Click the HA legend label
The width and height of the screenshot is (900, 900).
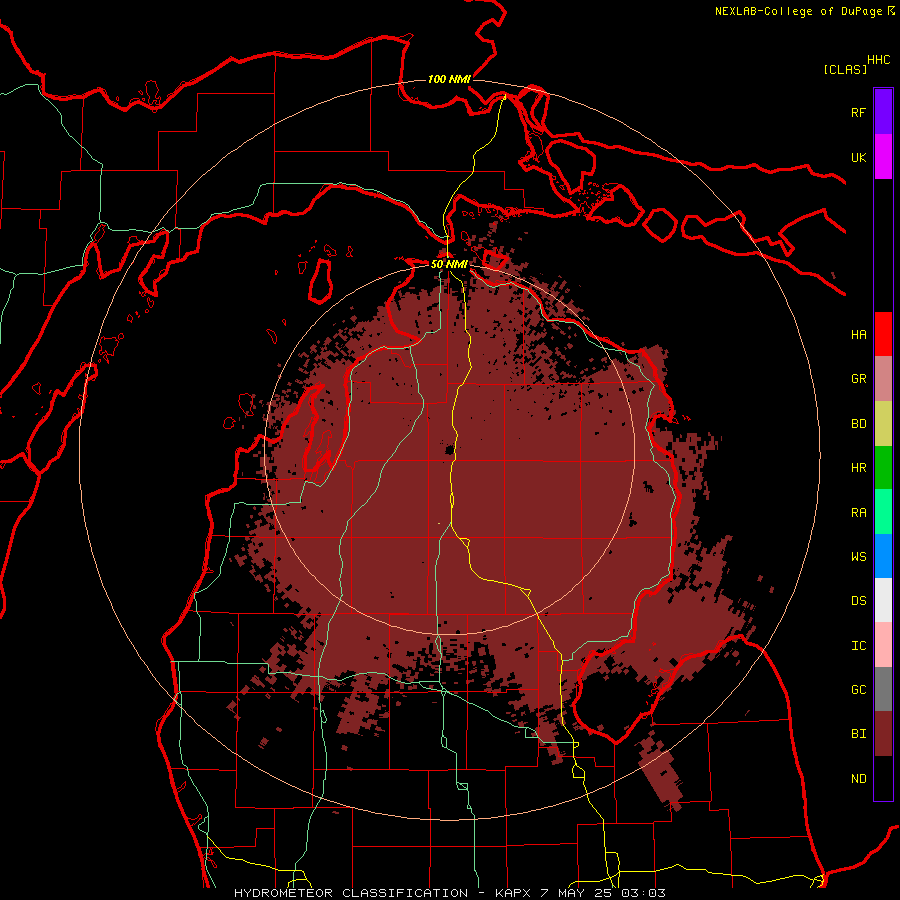pyautogui.click(x=858, y=335)
